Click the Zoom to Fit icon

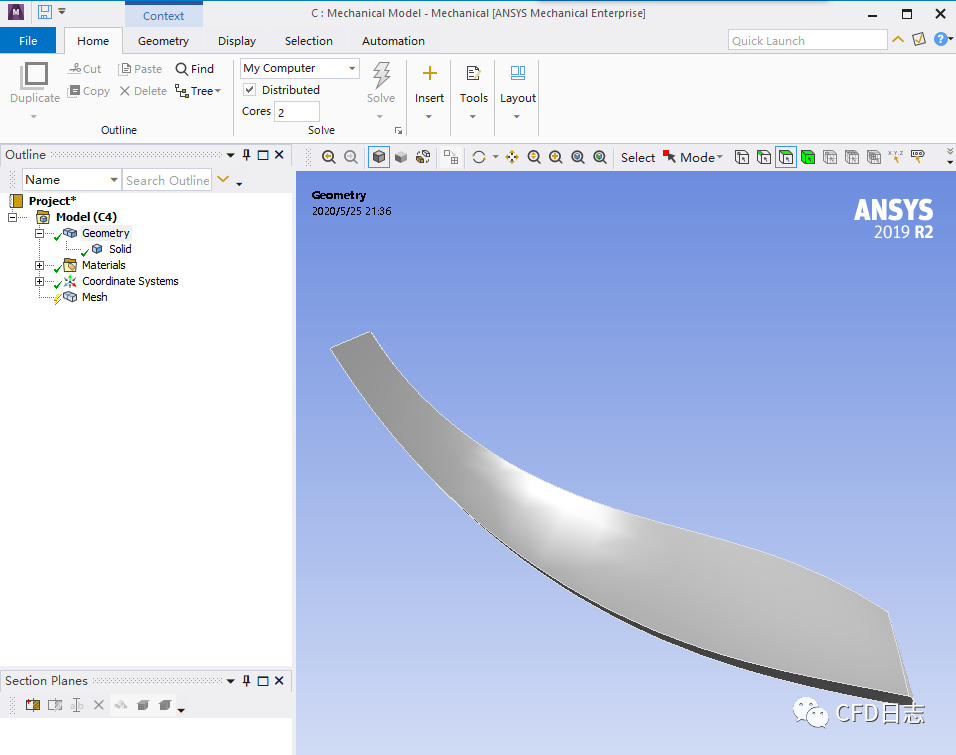coord(578,157)
